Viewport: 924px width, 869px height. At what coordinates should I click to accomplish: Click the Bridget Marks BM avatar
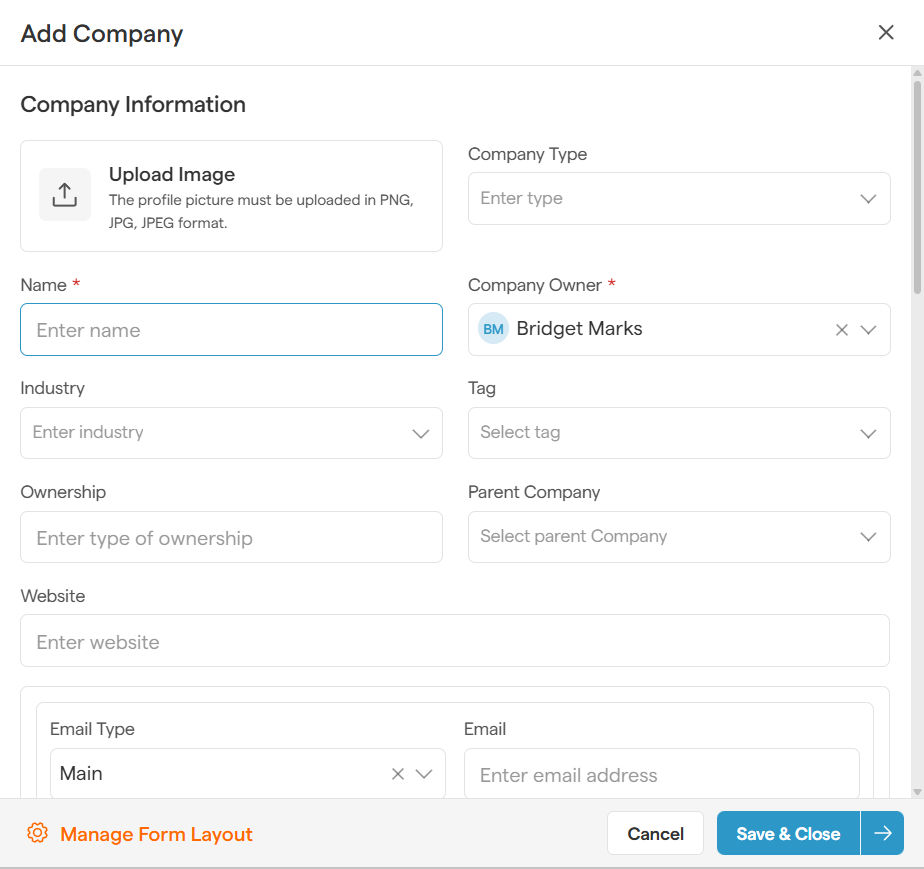tap(493, 329)
